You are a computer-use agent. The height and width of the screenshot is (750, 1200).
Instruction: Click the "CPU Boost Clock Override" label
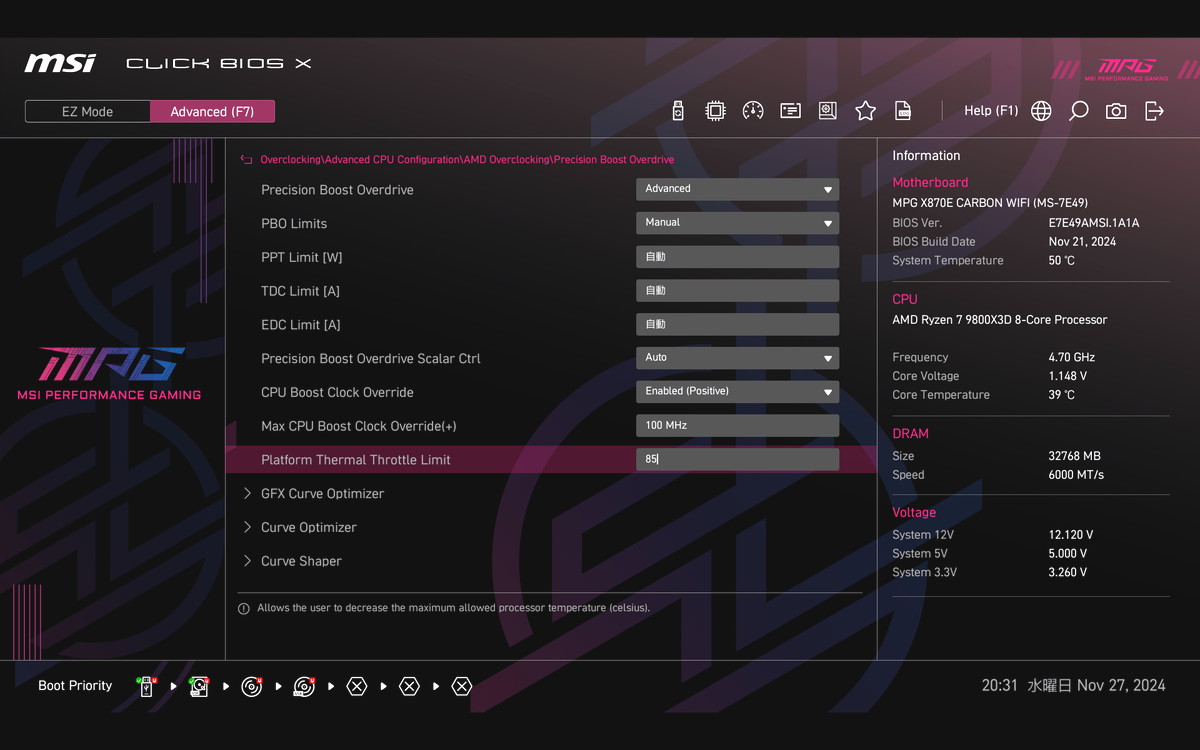337,393
